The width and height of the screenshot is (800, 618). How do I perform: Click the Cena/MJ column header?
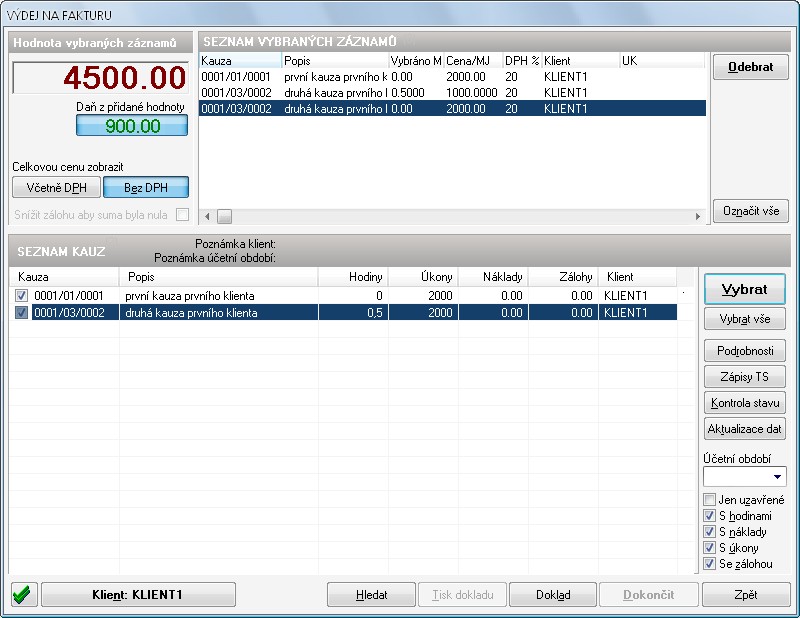(473, 61)
